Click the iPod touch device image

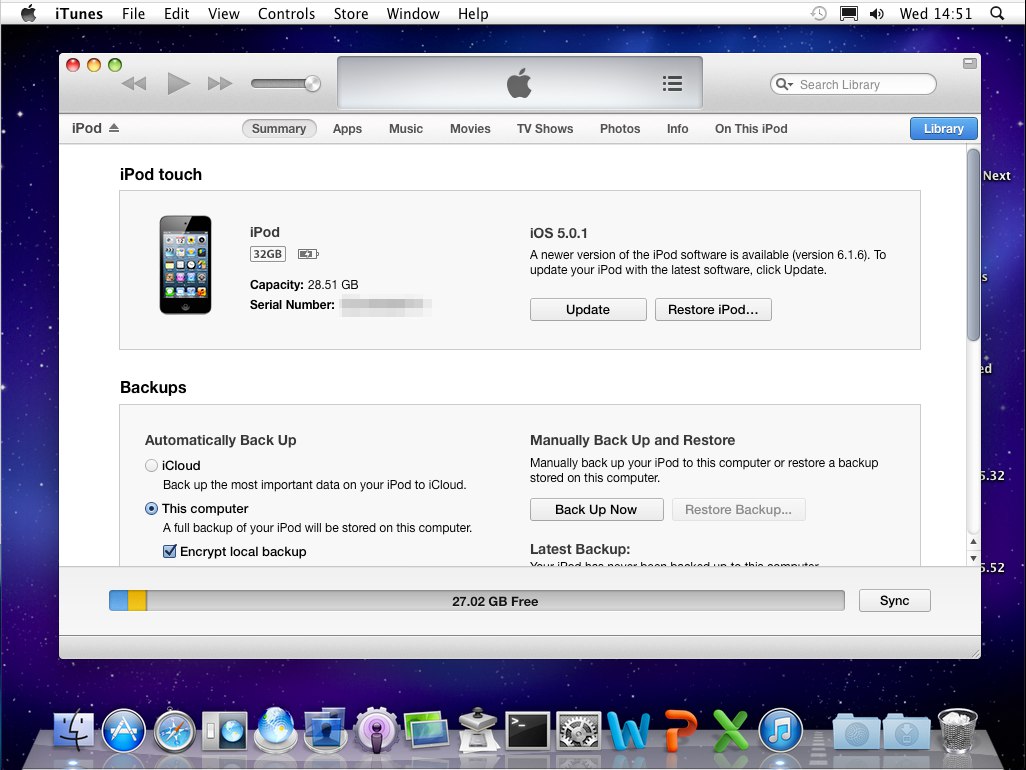[x=185, y=265]
